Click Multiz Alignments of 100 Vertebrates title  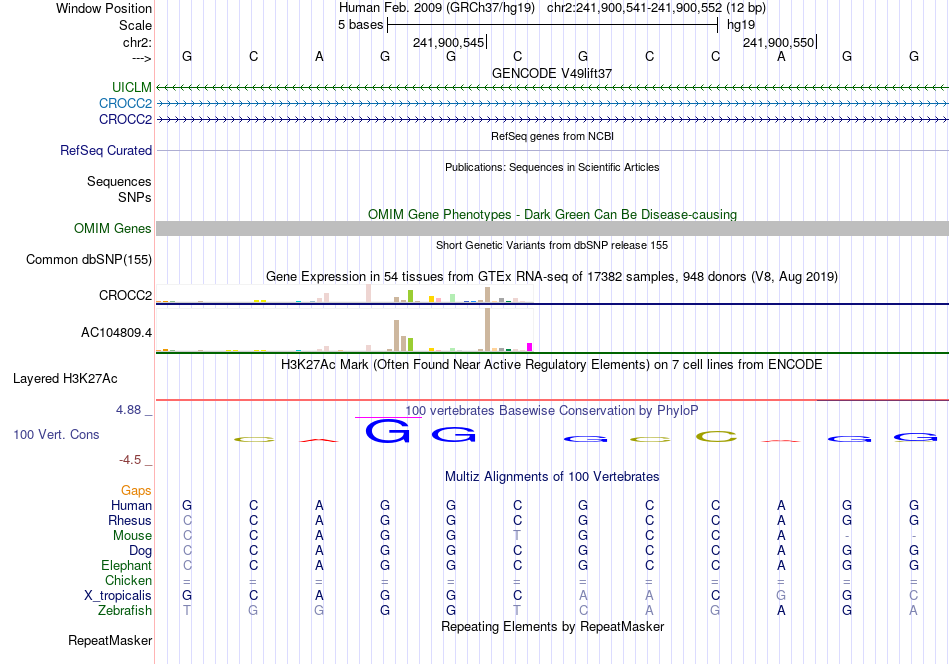[x=552, y=477]
